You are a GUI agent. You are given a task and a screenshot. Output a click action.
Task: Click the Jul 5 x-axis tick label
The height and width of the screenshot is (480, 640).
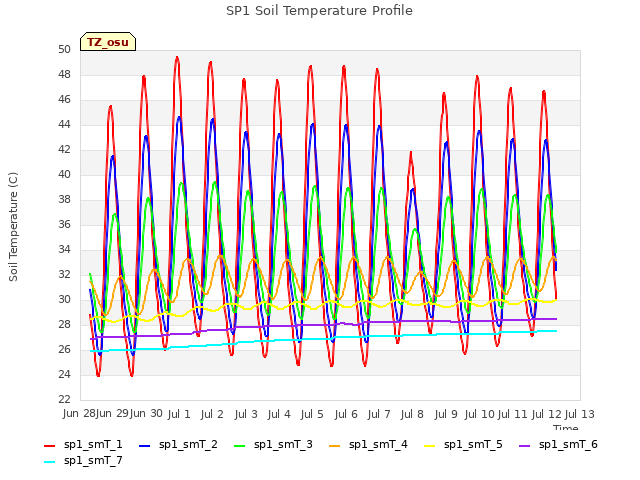pos(312,414)
